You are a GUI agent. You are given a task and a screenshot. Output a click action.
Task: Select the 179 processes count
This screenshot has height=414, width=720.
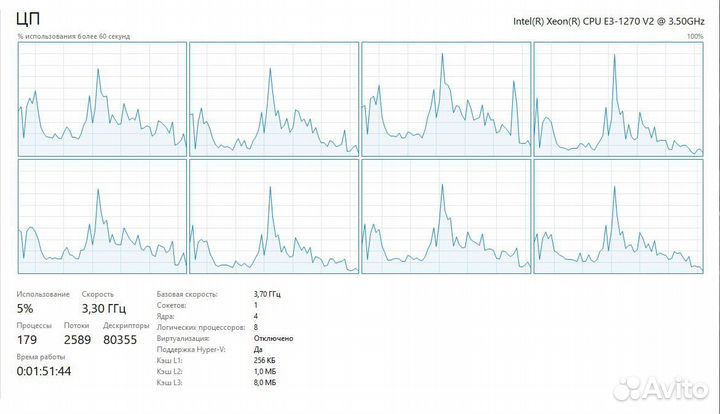(30, 340)
